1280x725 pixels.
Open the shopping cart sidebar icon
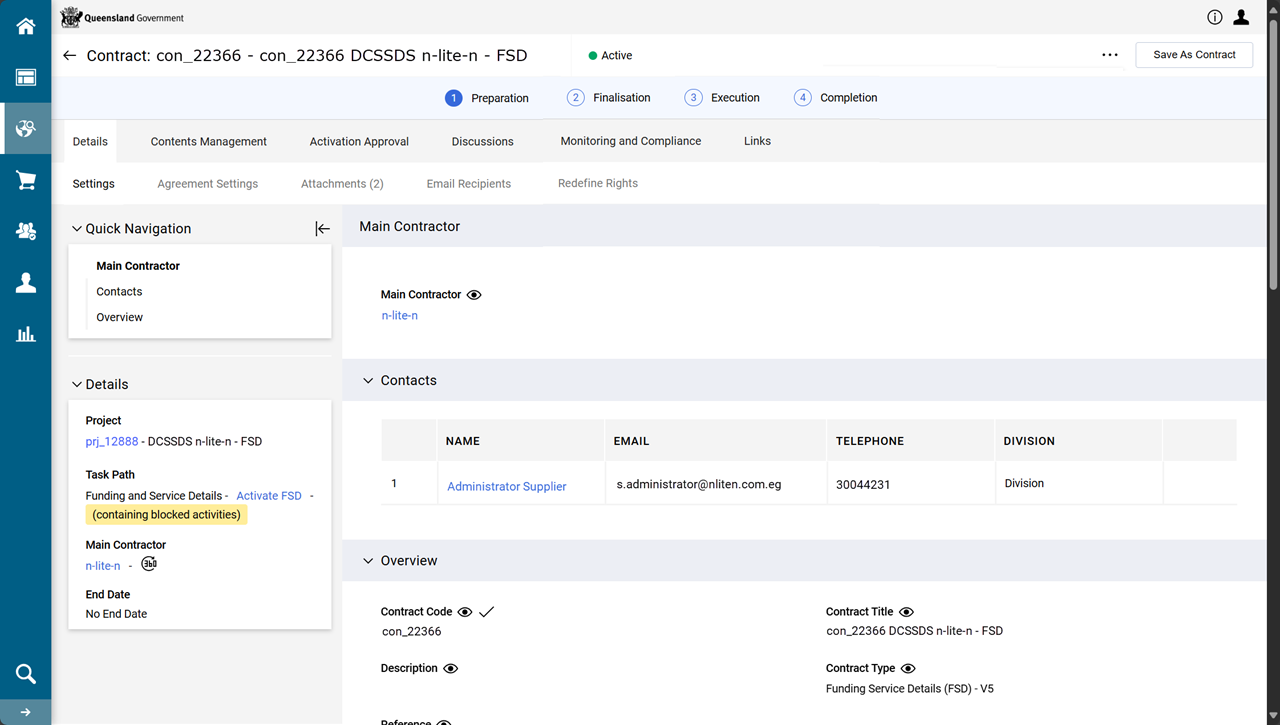click(x=25, y=180)
